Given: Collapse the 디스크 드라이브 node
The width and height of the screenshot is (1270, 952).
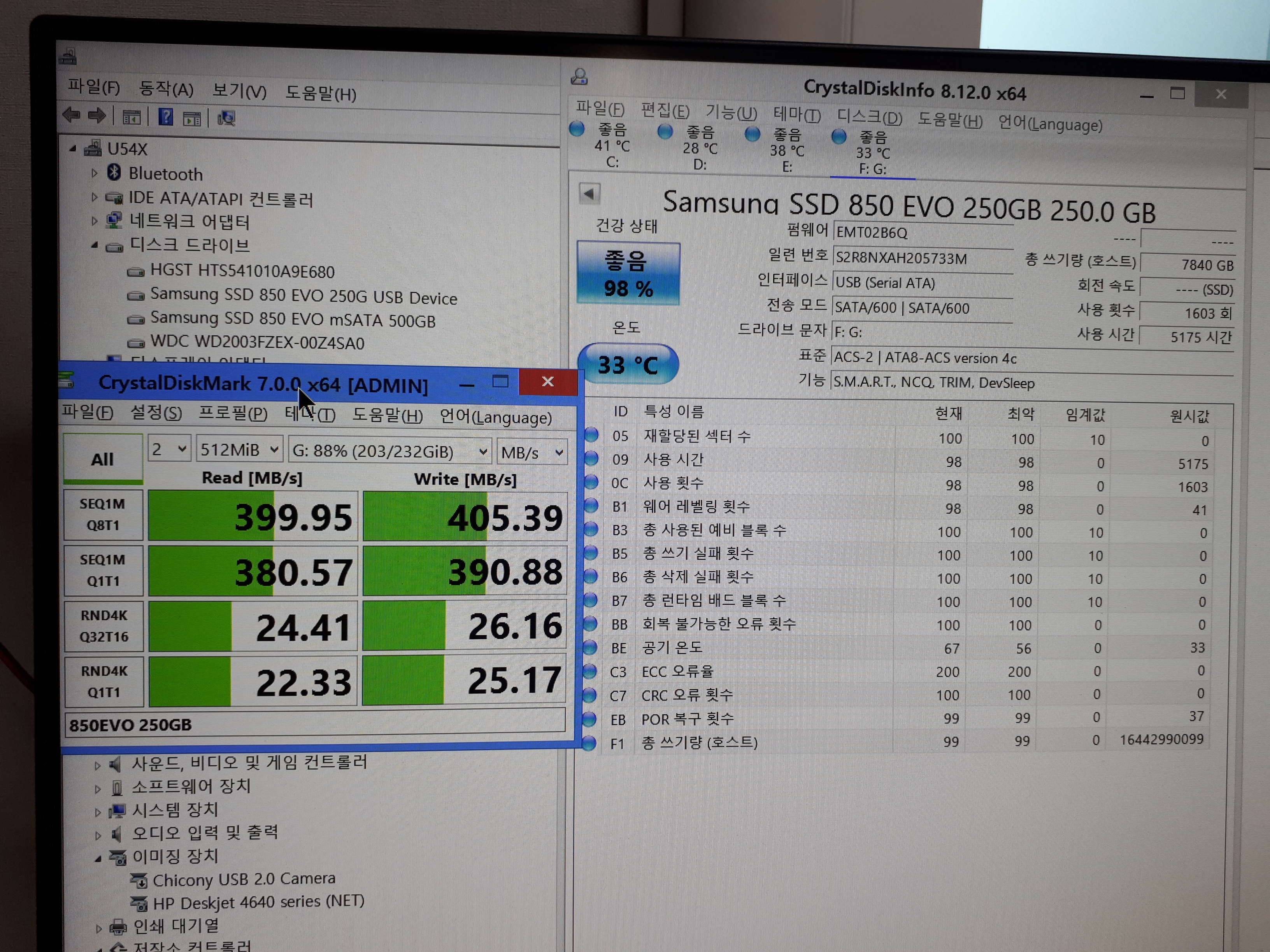Looking at the screenshot, I should (x=94, y=245).
